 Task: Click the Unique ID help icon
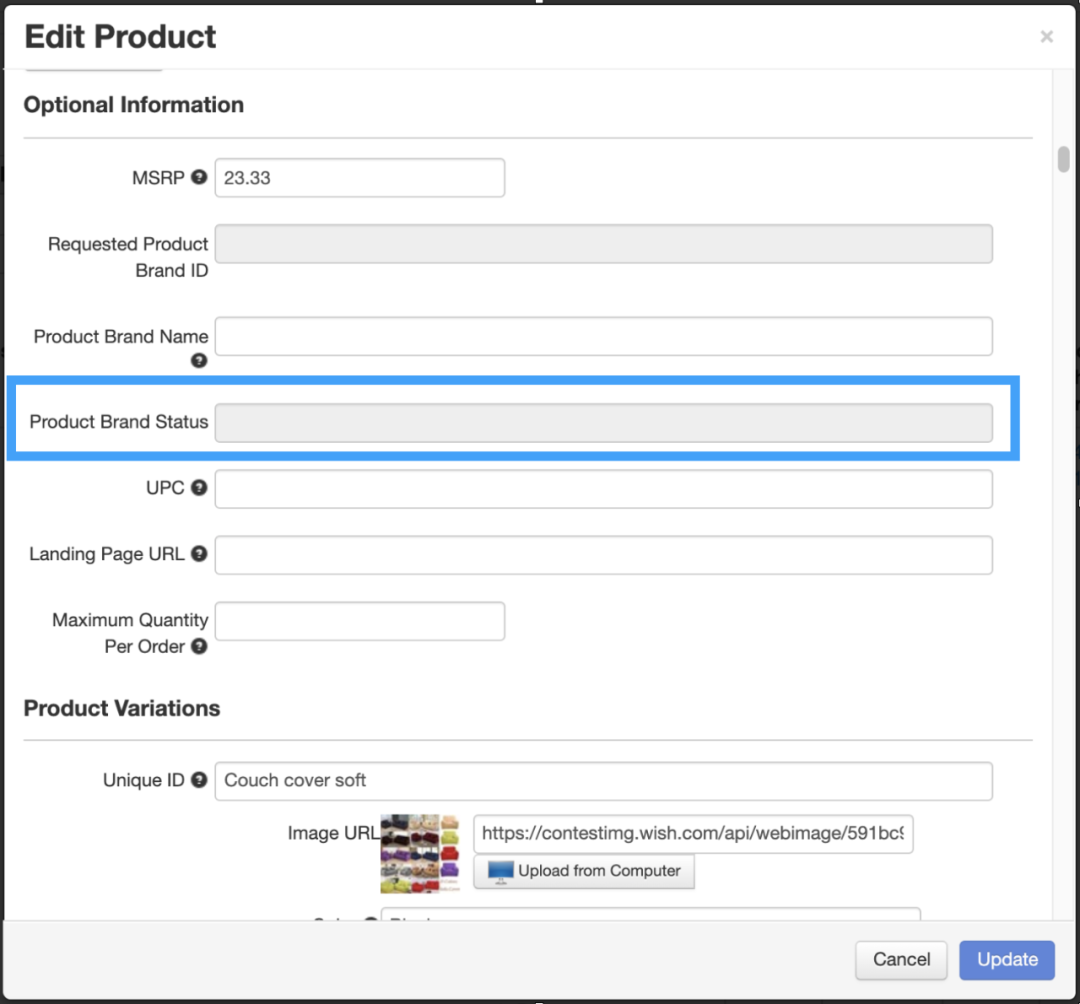coord(199,780)
